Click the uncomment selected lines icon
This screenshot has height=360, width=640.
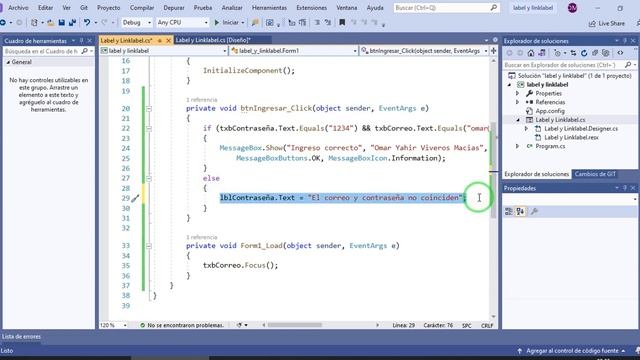pos(327,22)
